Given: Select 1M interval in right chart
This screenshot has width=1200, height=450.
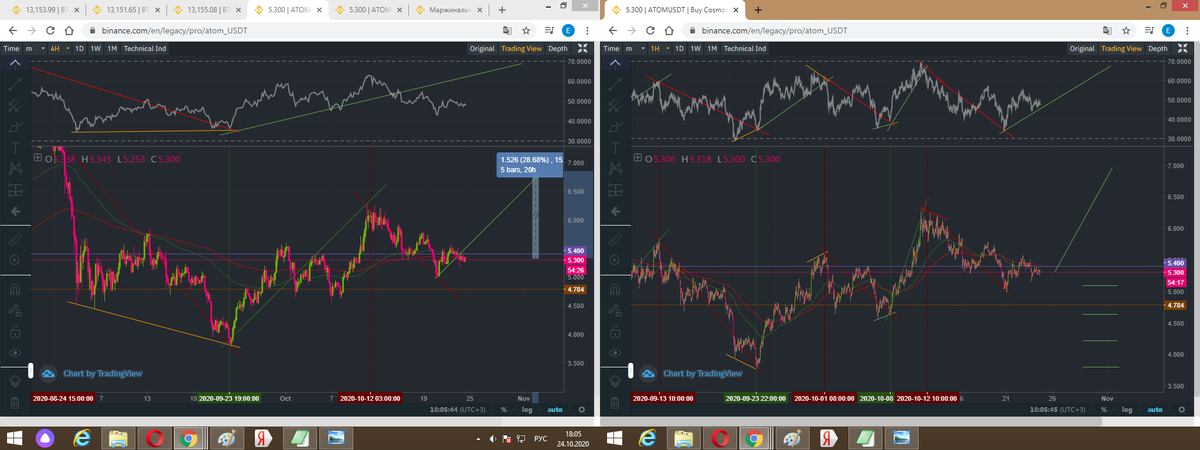Looking at the screenshot, I should click(713, 48).
